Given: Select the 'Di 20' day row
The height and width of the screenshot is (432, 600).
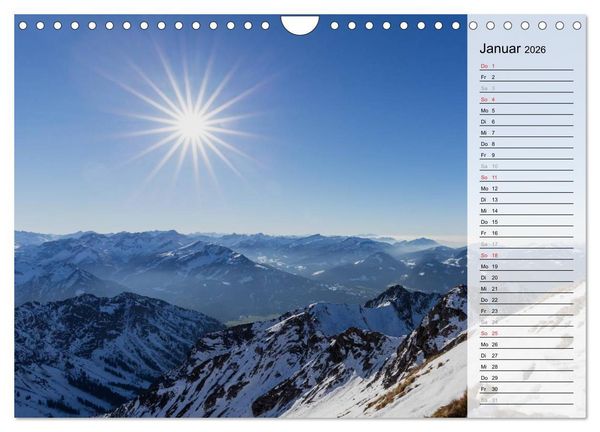Looking at the screenshot, I should coord(527,278).
